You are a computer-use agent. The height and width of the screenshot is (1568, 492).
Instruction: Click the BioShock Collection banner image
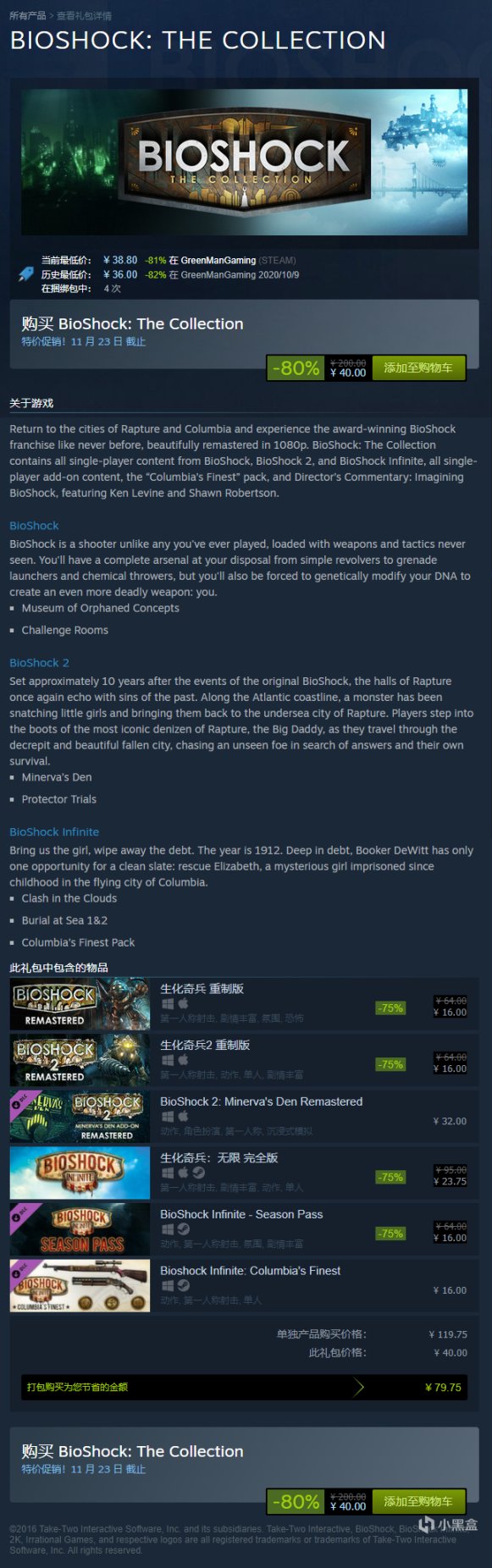(x=245, y=162)
